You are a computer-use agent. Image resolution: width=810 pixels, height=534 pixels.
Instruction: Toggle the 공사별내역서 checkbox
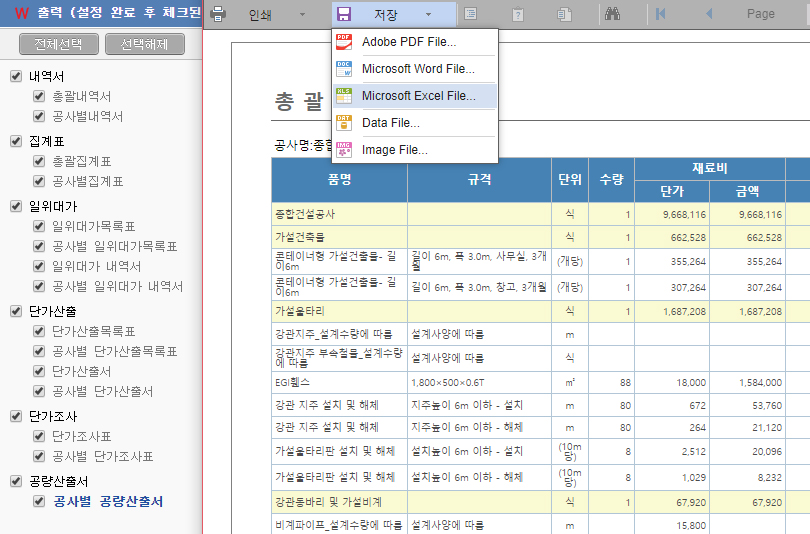coord(39,116)
